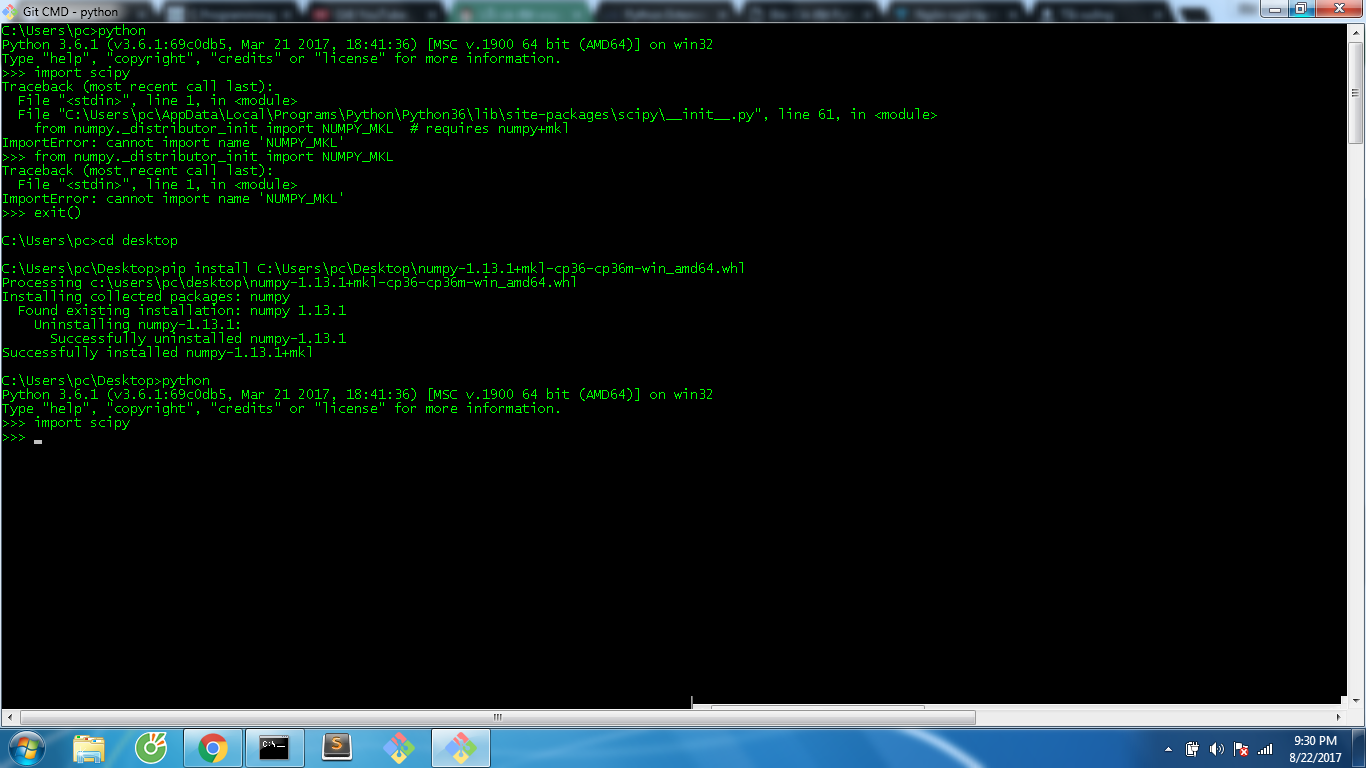Launch the Coc Coc browser taskbar icon
1366x768 pixels.
click(151, 747)
